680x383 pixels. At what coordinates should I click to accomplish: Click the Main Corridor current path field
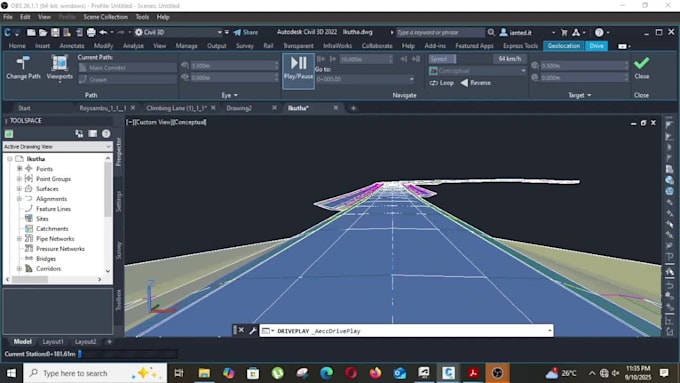(x=128, y=68)
